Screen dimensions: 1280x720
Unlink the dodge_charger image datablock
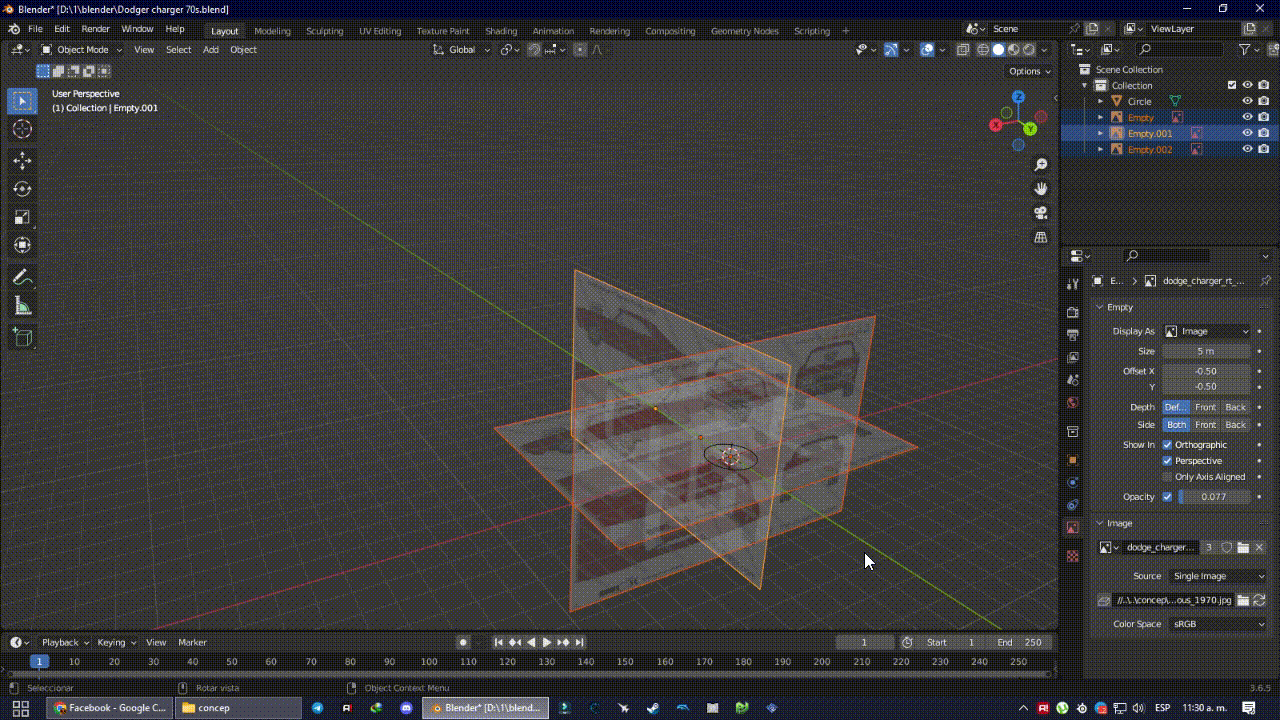coord(1259,547)
